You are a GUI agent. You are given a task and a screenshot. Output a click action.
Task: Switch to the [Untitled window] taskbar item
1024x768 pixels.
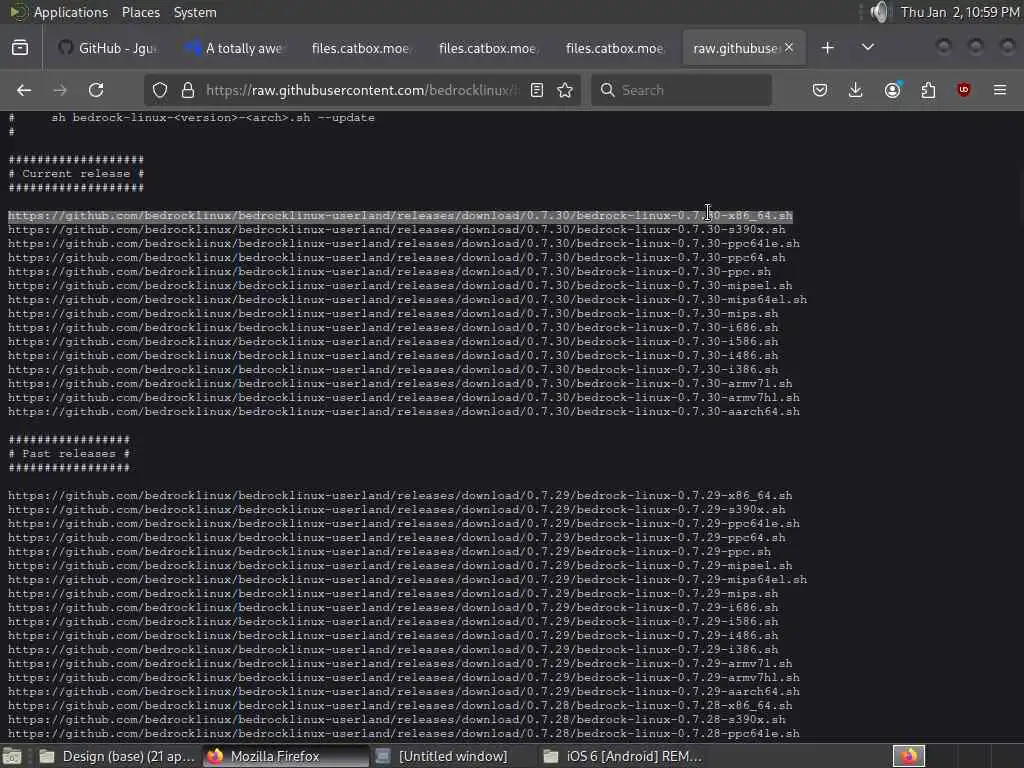pyautogui.click(x=453, y=756)
